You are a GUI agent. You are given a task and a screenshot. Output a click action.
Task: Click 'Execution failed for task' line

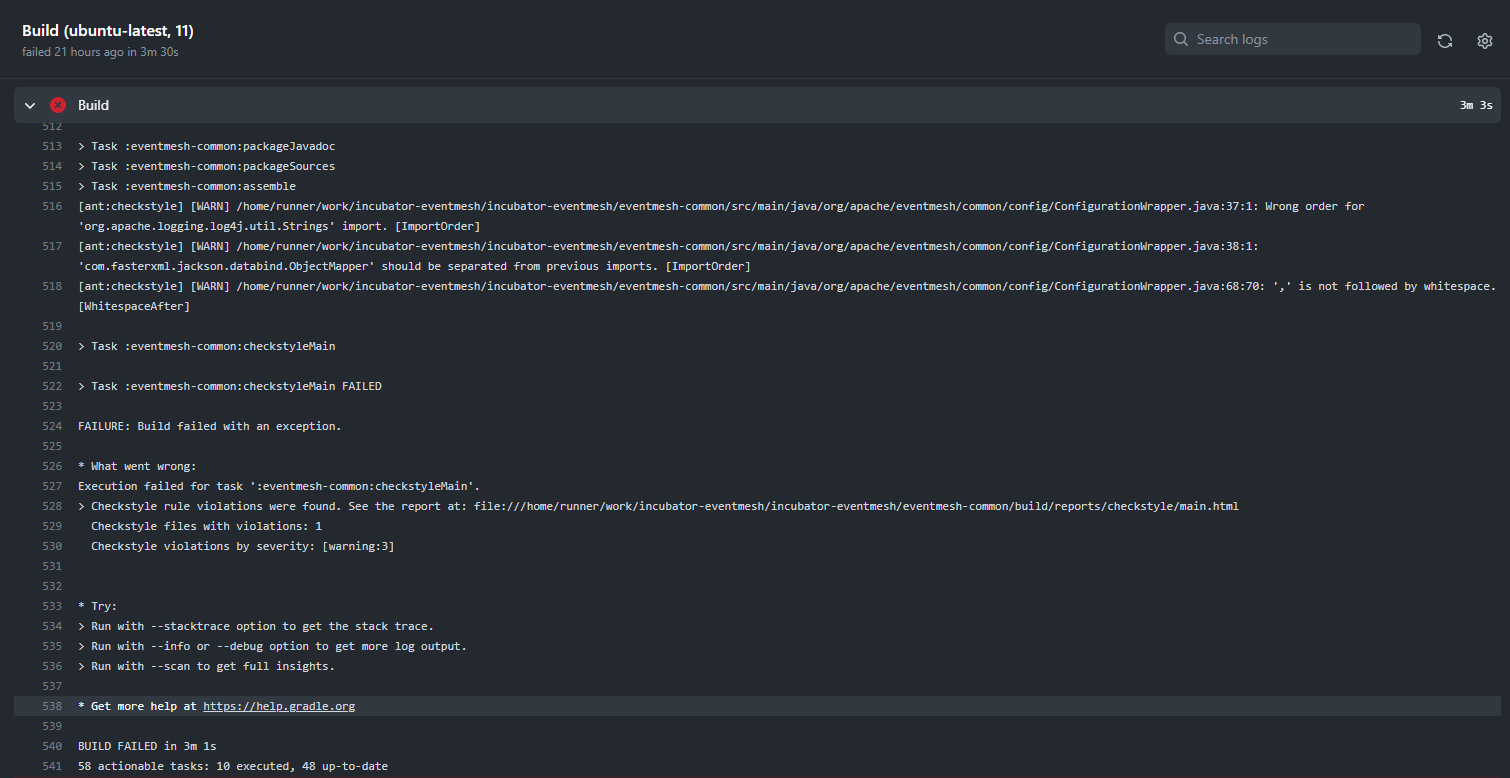pyautogui.click(x=279, y=486)
